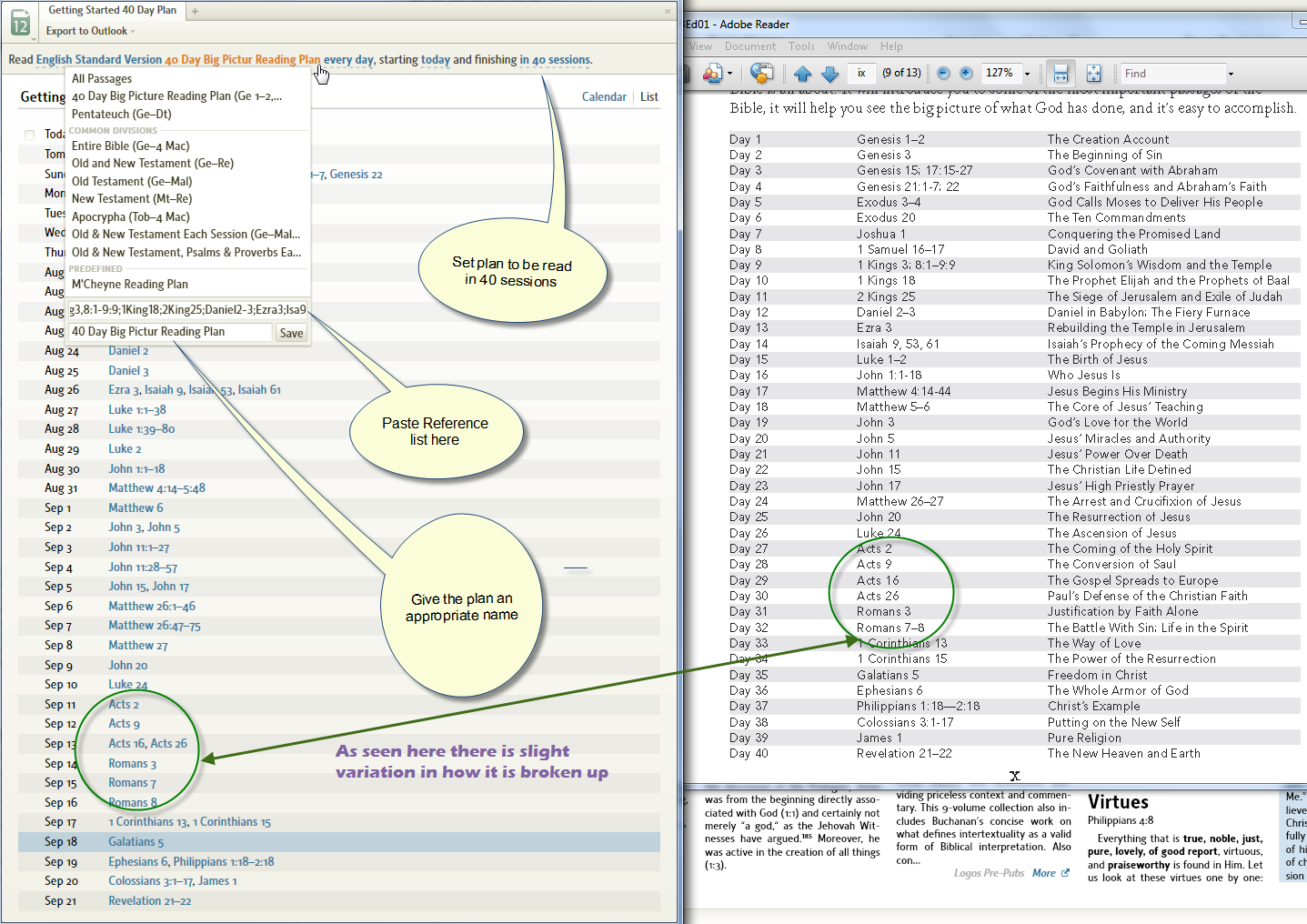Open the Help menu in Adobe Reader
Screen dimensions: 1307x924
891,46
